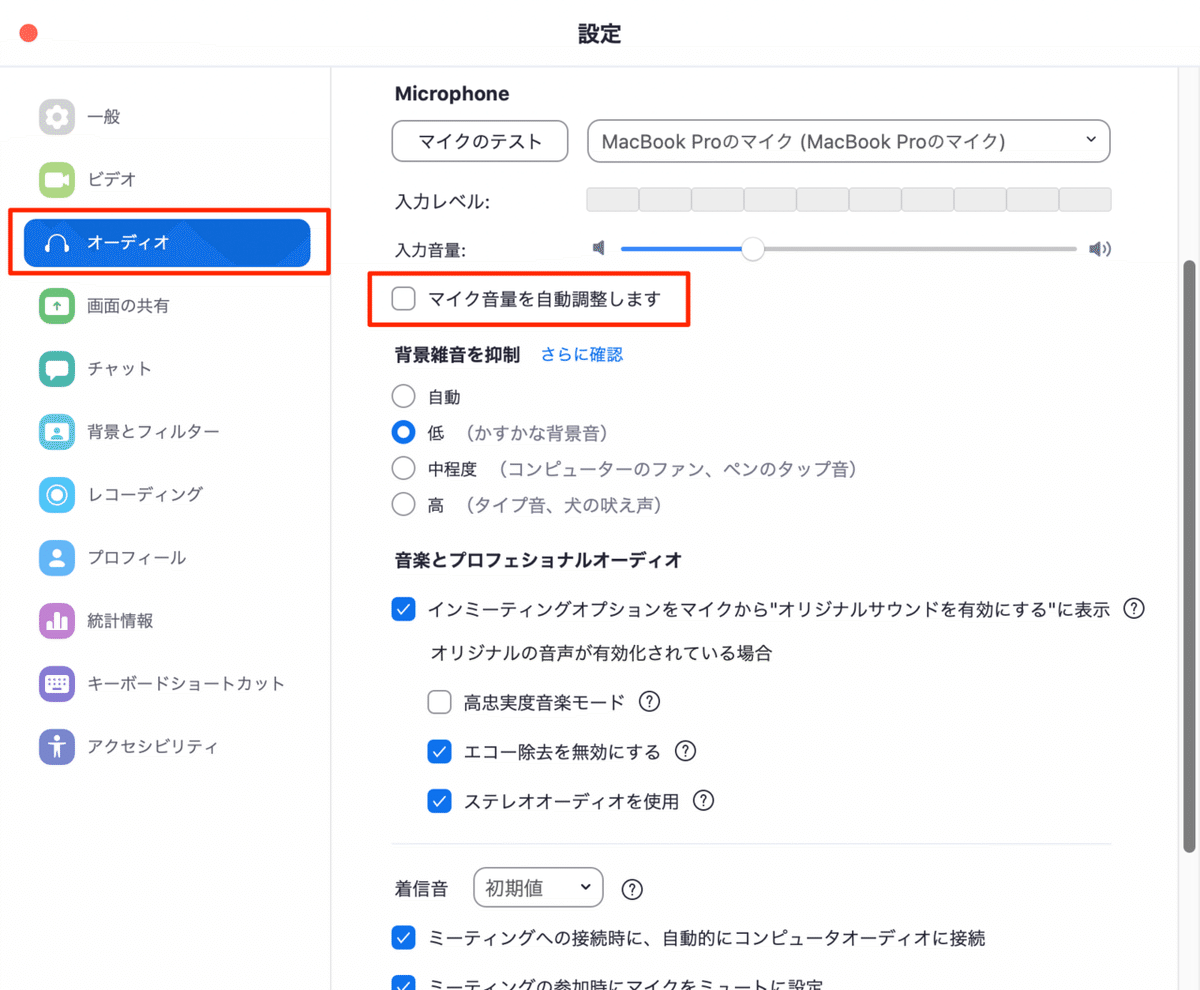This screenshot has height=990, width=1200.
Task: Click help icon next to 高忠実度音楽モード
Action: pos(649,702)
